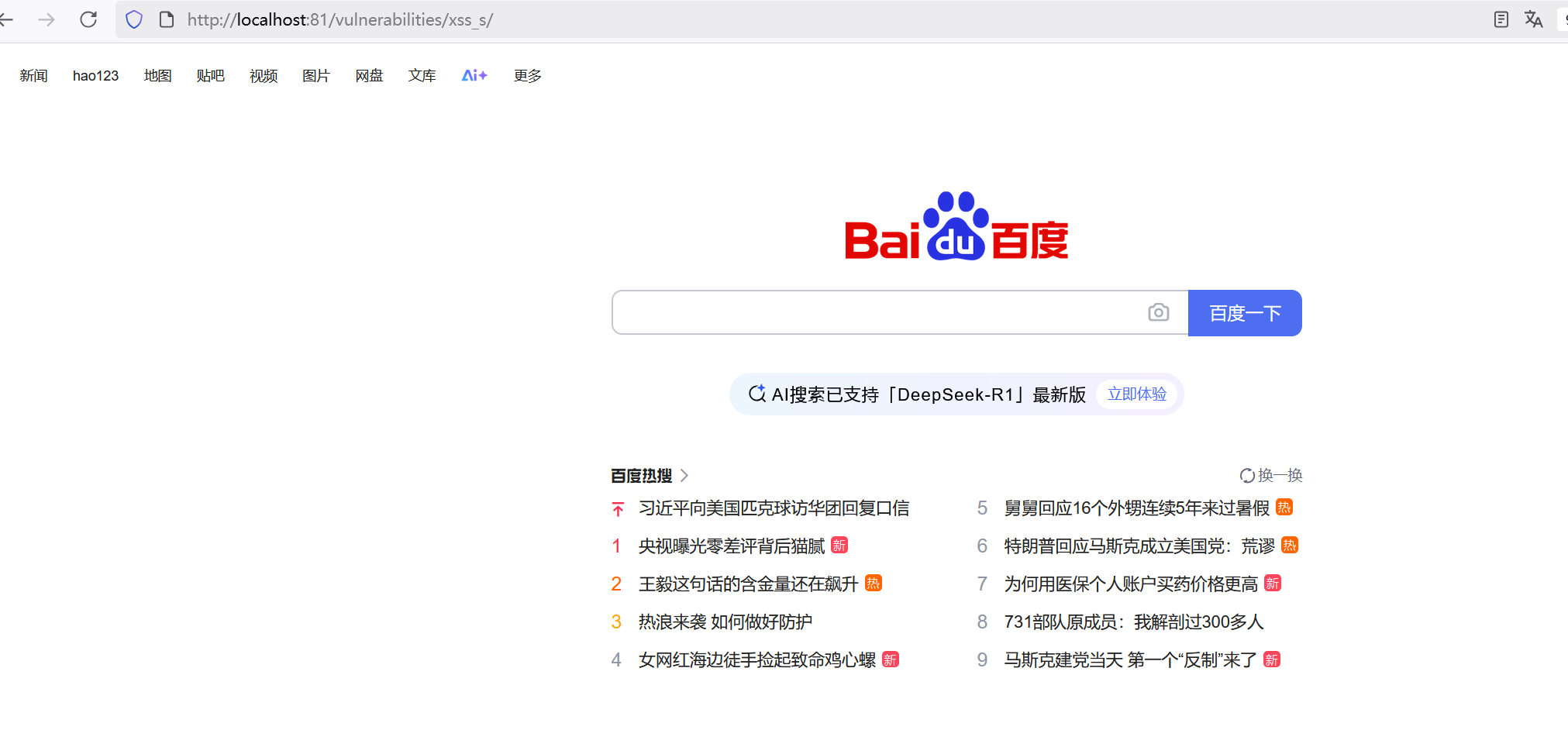Open the 地图 navigation item
The image size is (1568, 730).
(158, 75)
